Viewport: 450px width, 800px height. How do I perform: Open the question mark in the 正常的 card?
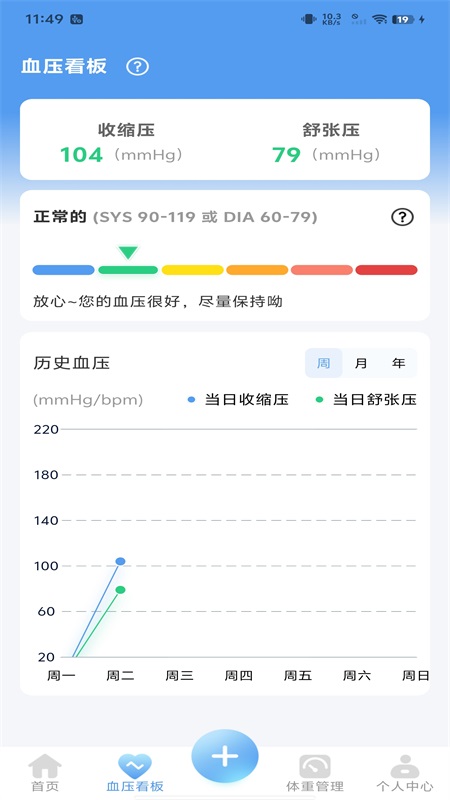point(402,217)
